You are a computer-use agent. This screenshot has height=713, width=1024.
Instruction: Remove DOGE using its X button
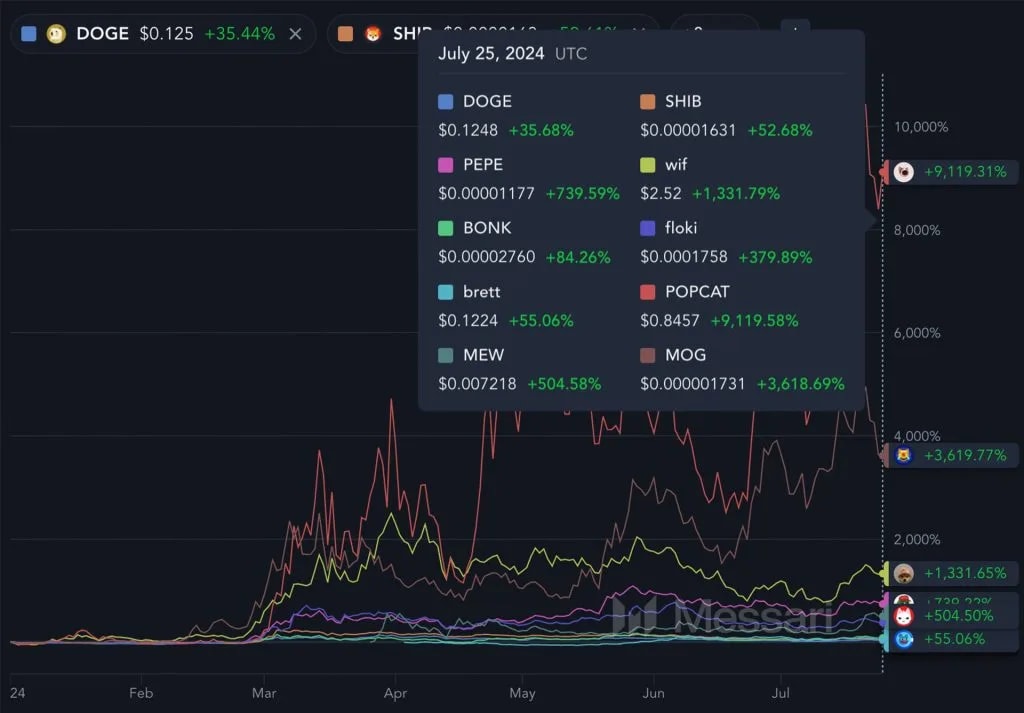pyautogui.click(x=295, y=33)
